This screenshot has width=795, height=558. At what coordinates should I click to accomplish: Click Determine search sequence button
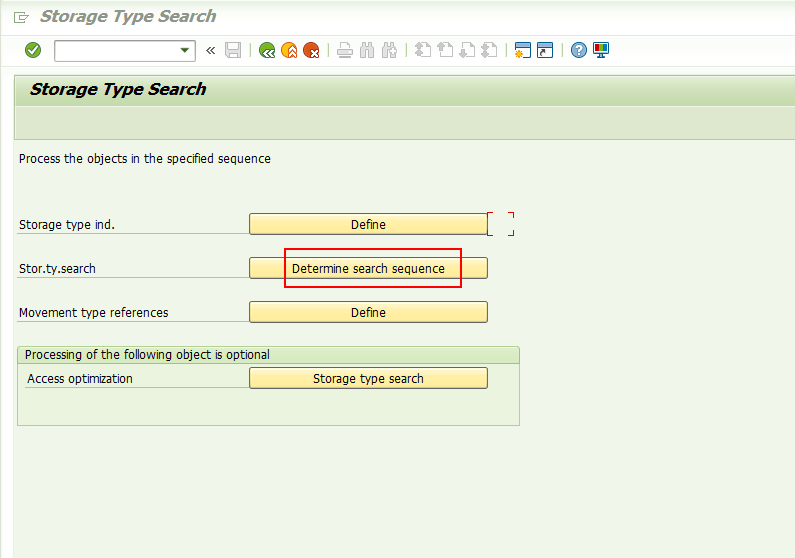pos(368,268)
